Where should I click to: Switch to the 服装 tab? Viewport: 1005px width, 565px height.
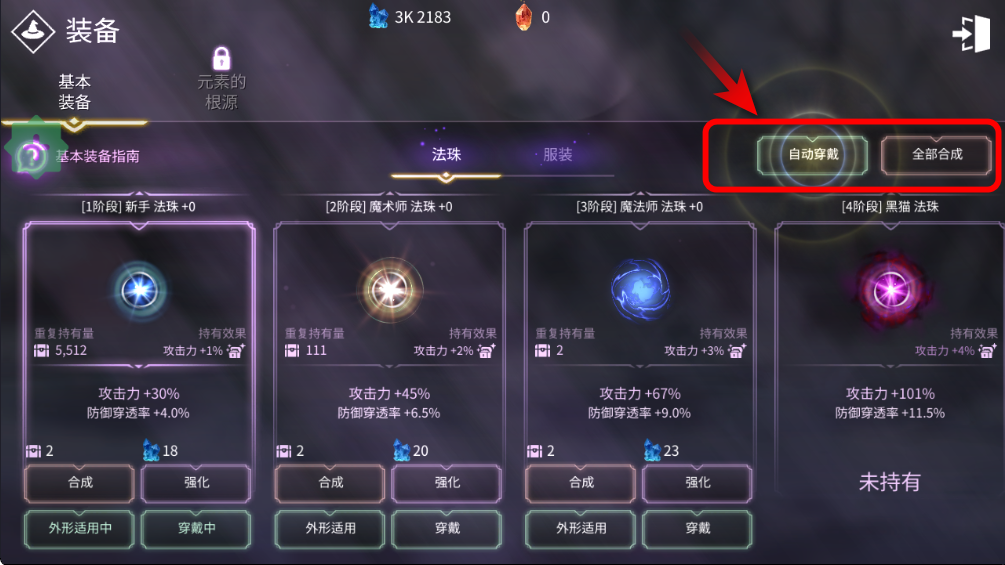(x=558, y=154)
